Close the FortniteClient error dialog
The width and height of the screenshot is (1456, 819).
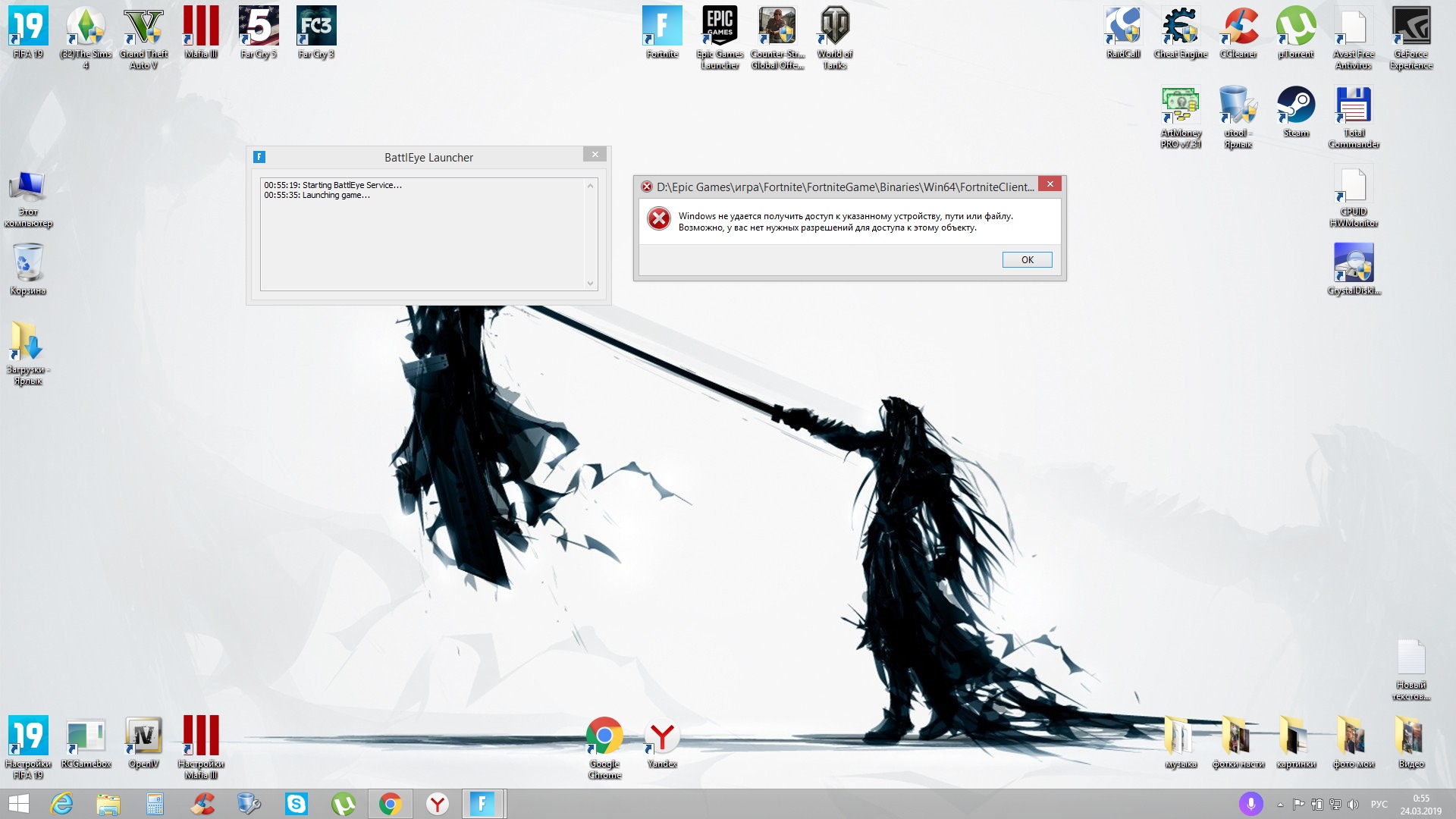pos(1050,184)
